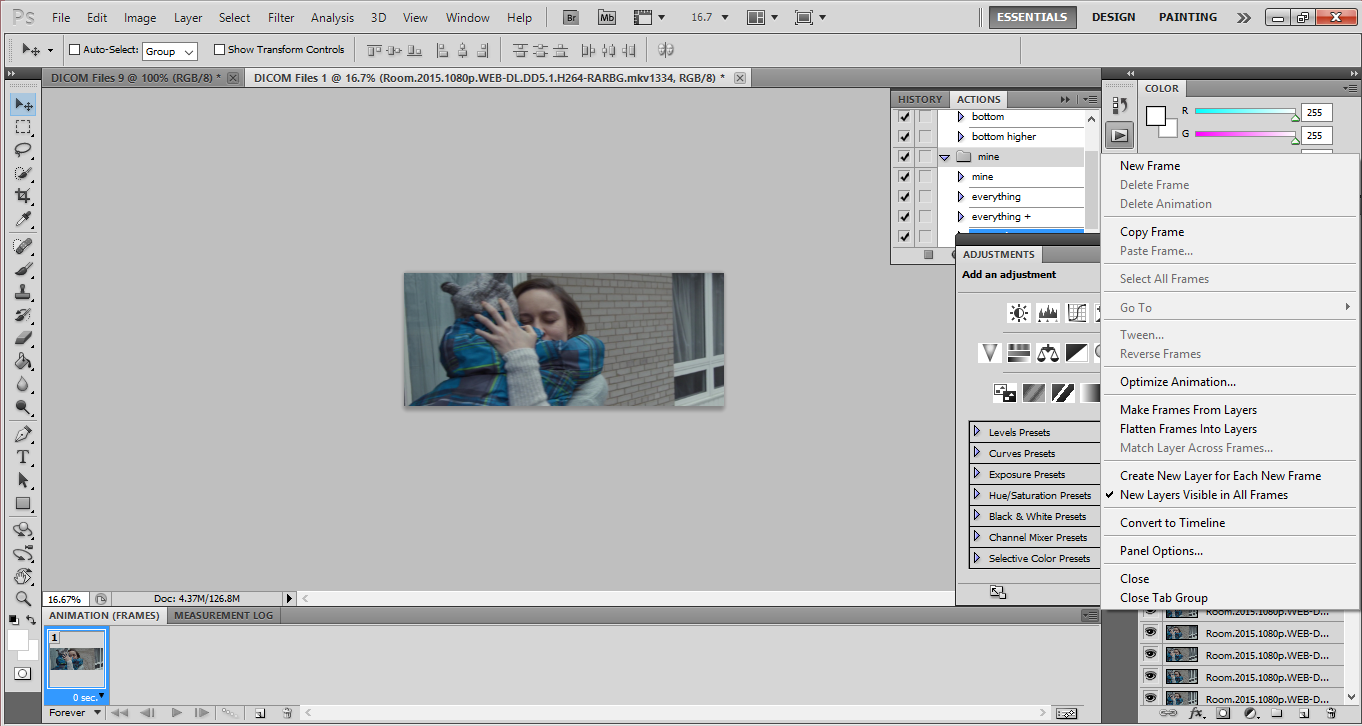This screenshot has width=1362, height=726.
Task: Open the Forever looping options dropdown
Action: click(x=75, y=713)
